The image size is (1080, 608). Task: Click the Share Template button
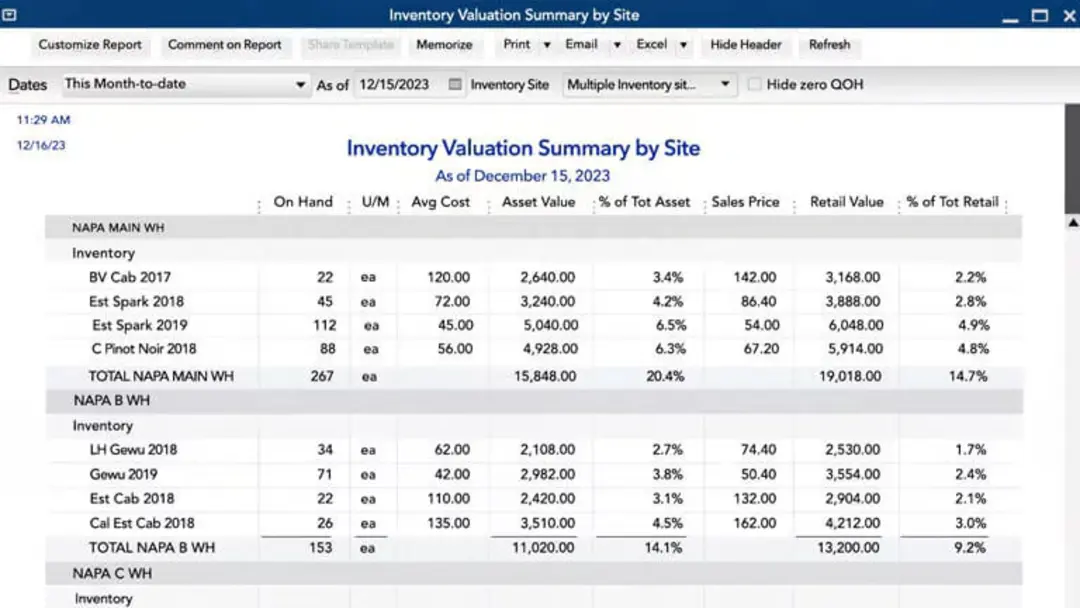(x=351, y=45)
